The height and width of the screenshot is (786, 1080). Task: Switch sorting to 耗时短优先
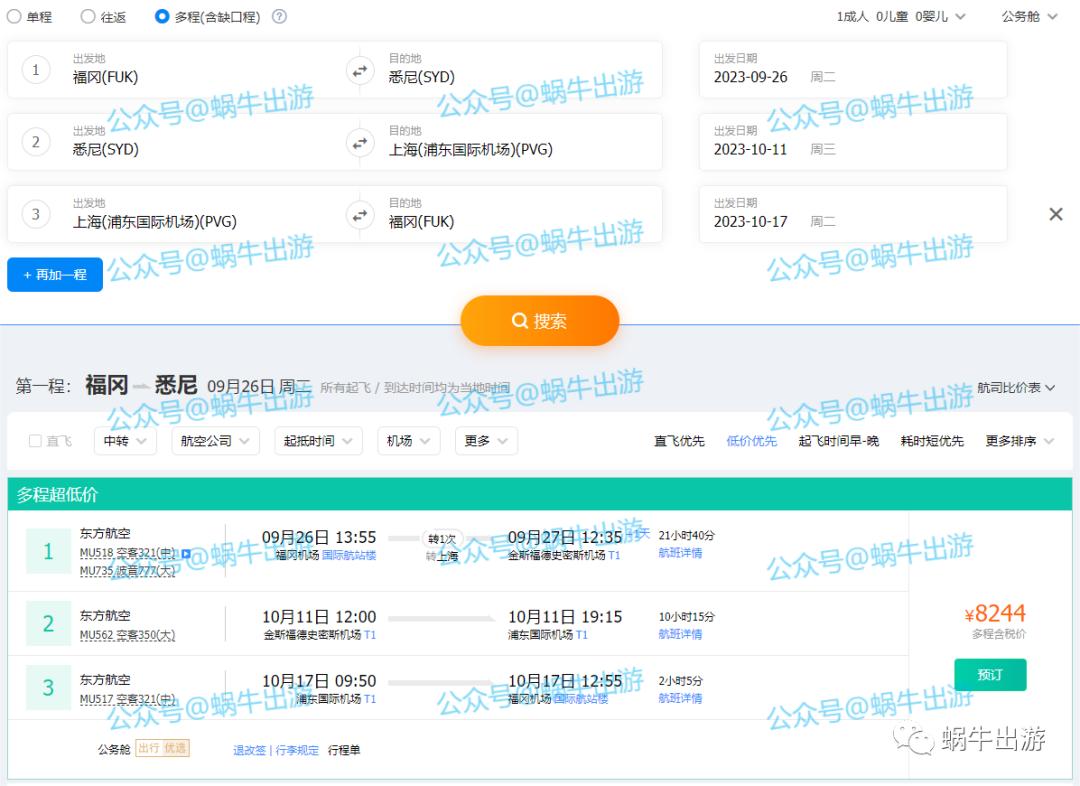(x=931, y=441)
